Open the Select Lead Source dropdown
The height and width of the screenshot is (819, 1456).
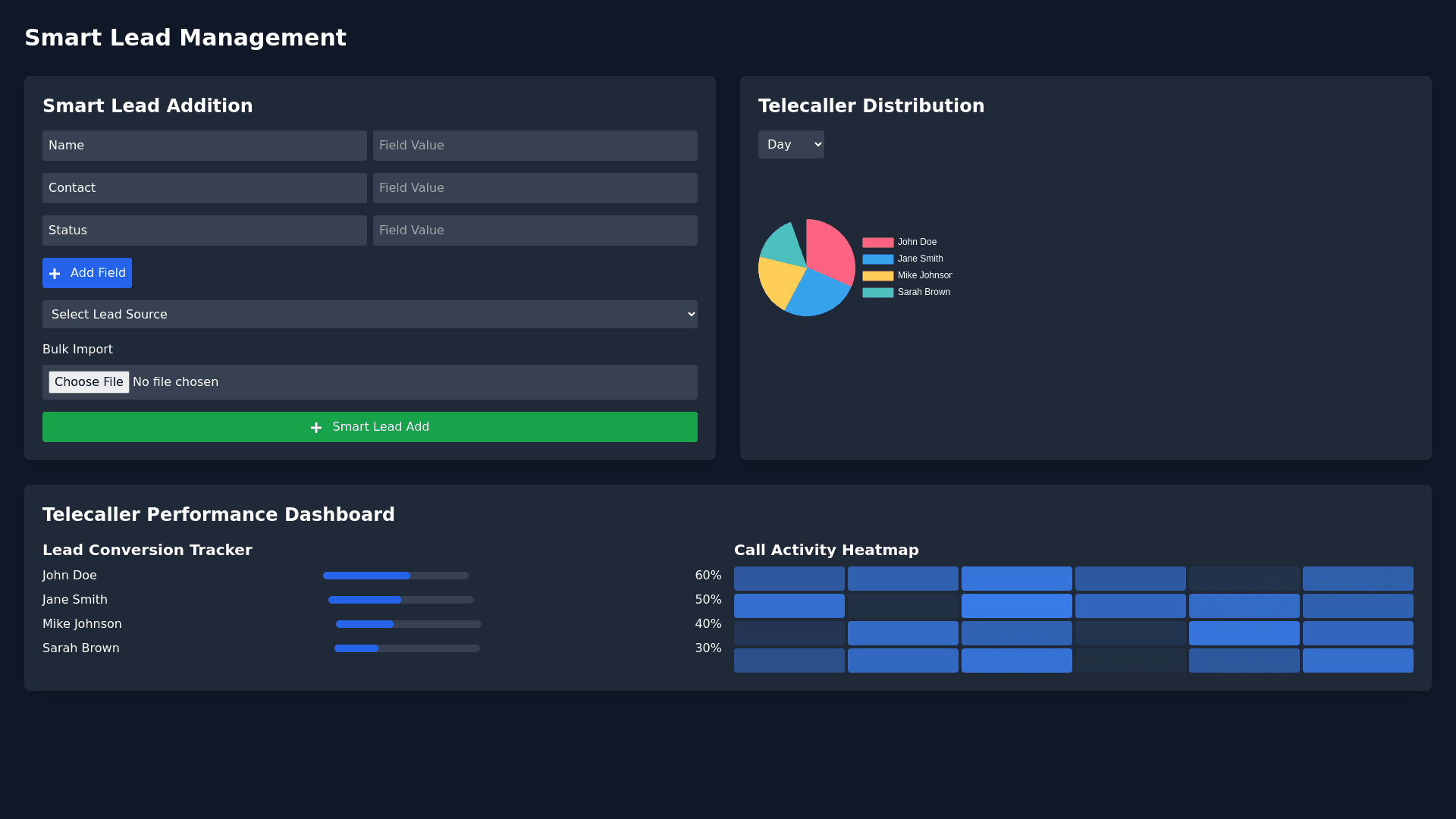click(x=369, y=315)
